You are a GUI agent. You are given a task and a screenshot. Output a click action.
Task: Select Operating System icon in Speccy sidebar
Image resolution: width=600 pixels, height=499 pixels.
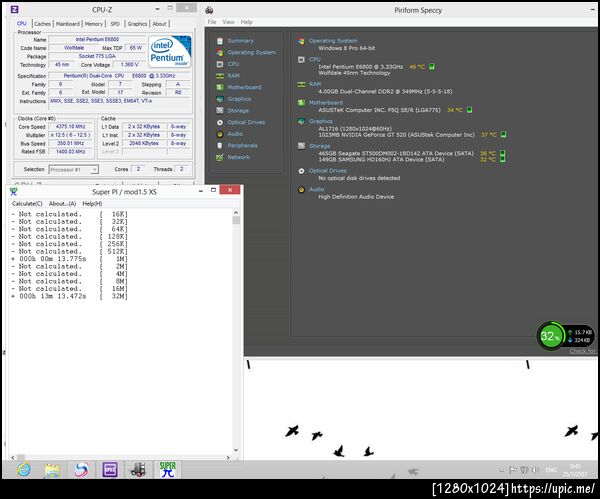[220, 52]
